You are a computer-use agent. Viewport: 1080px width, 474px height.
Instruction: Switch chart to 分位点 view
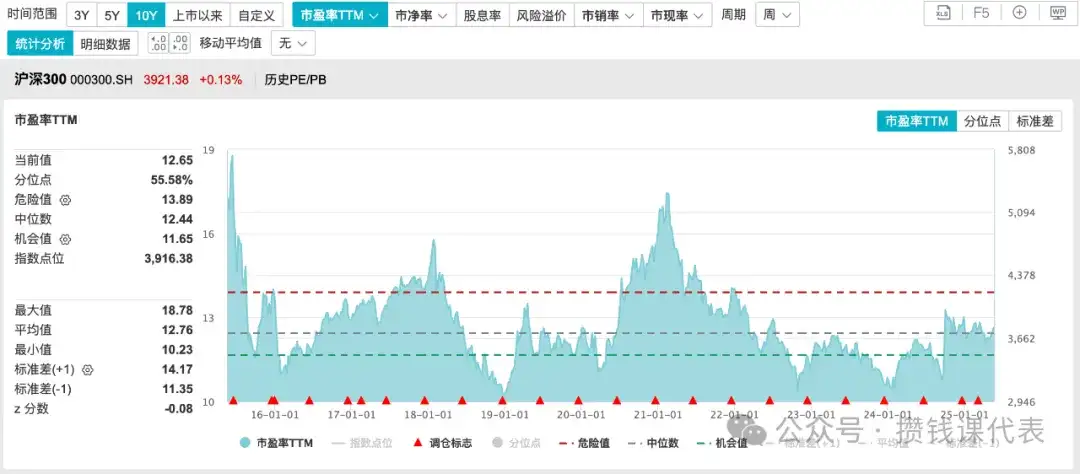pos(982,121)
